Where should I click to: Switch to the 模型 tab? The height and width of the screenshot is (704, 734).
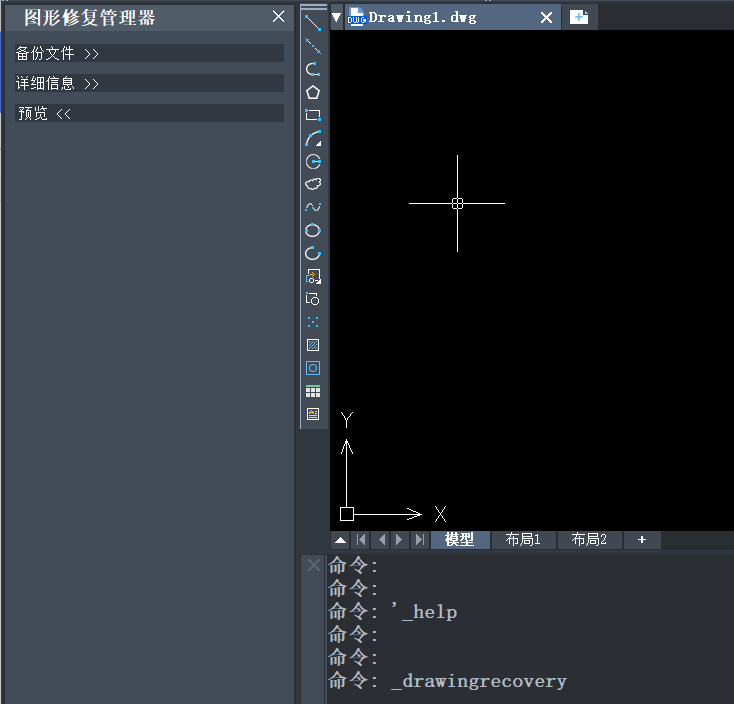[x=460, y=540]
